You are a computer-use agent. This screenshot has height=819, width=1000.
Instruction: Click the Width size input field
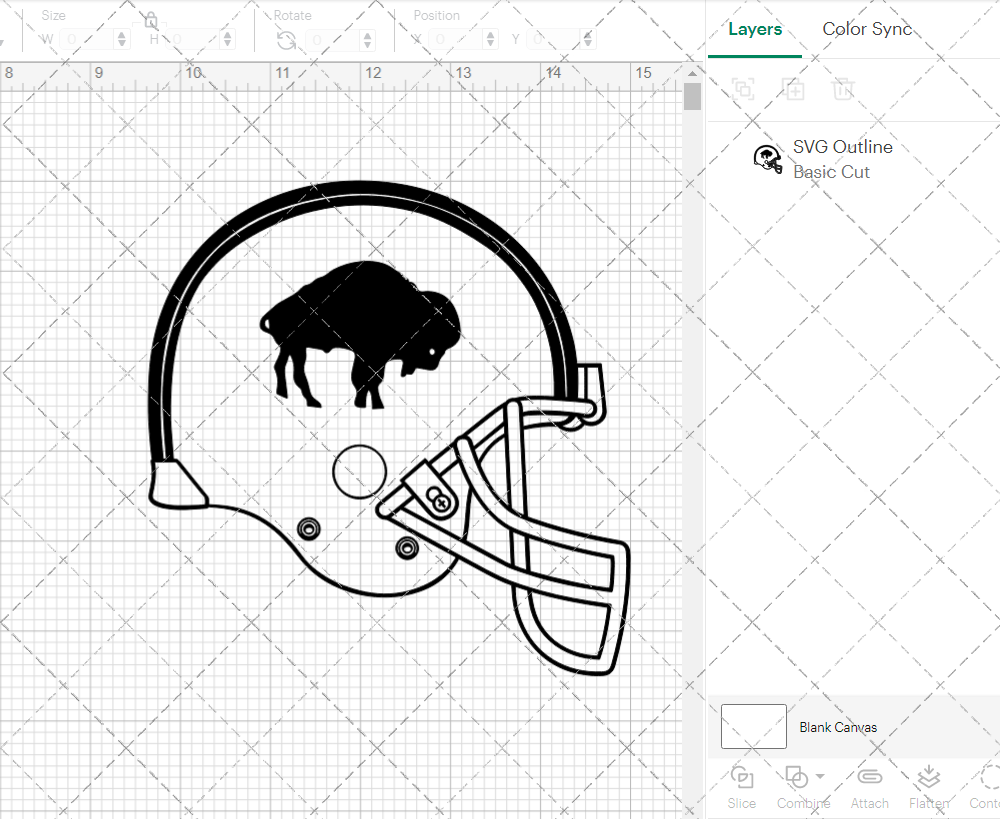click(x=88, y=40)
